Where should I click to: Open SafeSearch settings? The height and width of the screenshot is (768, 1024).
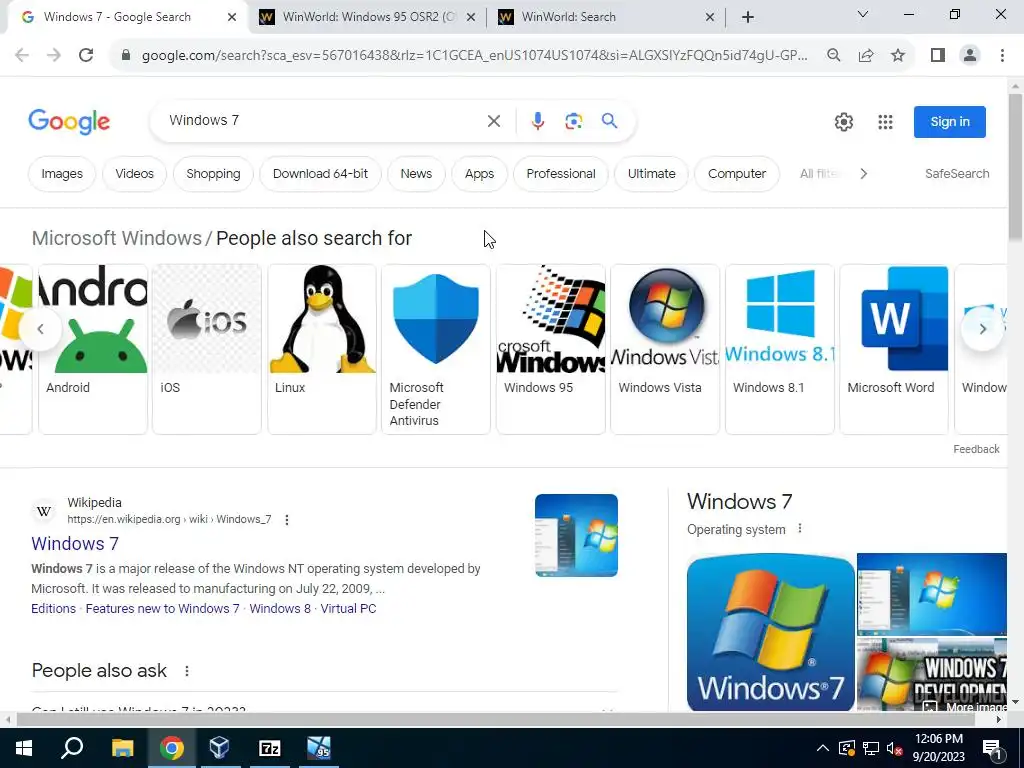click(x=957, y=174)
